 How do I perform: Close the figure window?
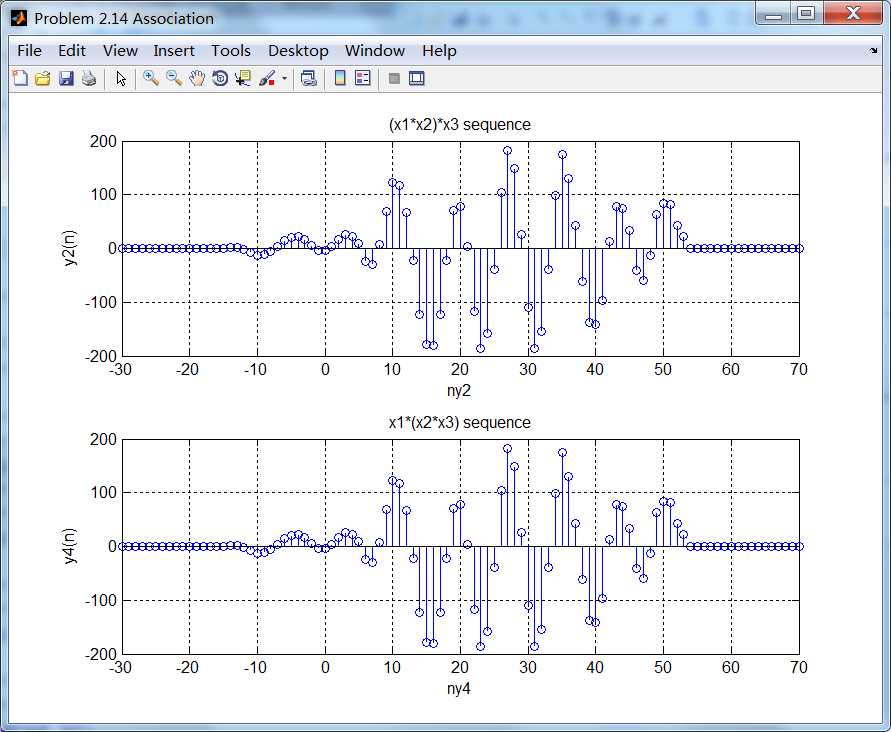click(852, 14)
